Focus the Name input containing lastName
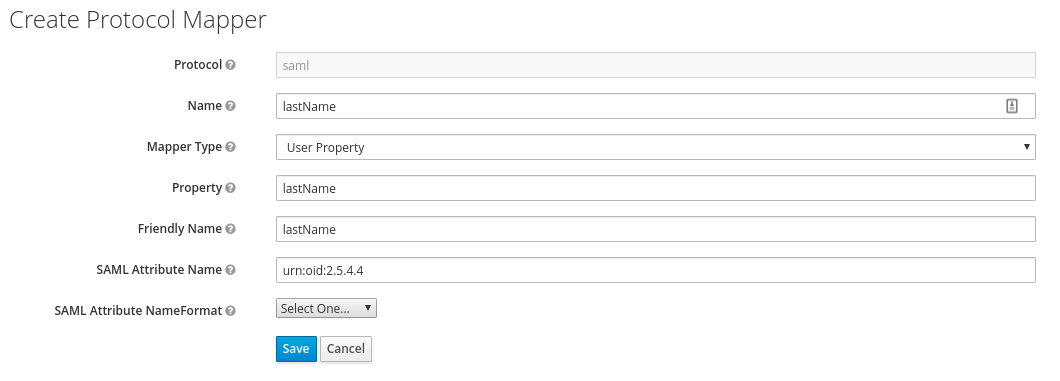The height and width of the screenshot is (381, 1060). click(655, 106)
